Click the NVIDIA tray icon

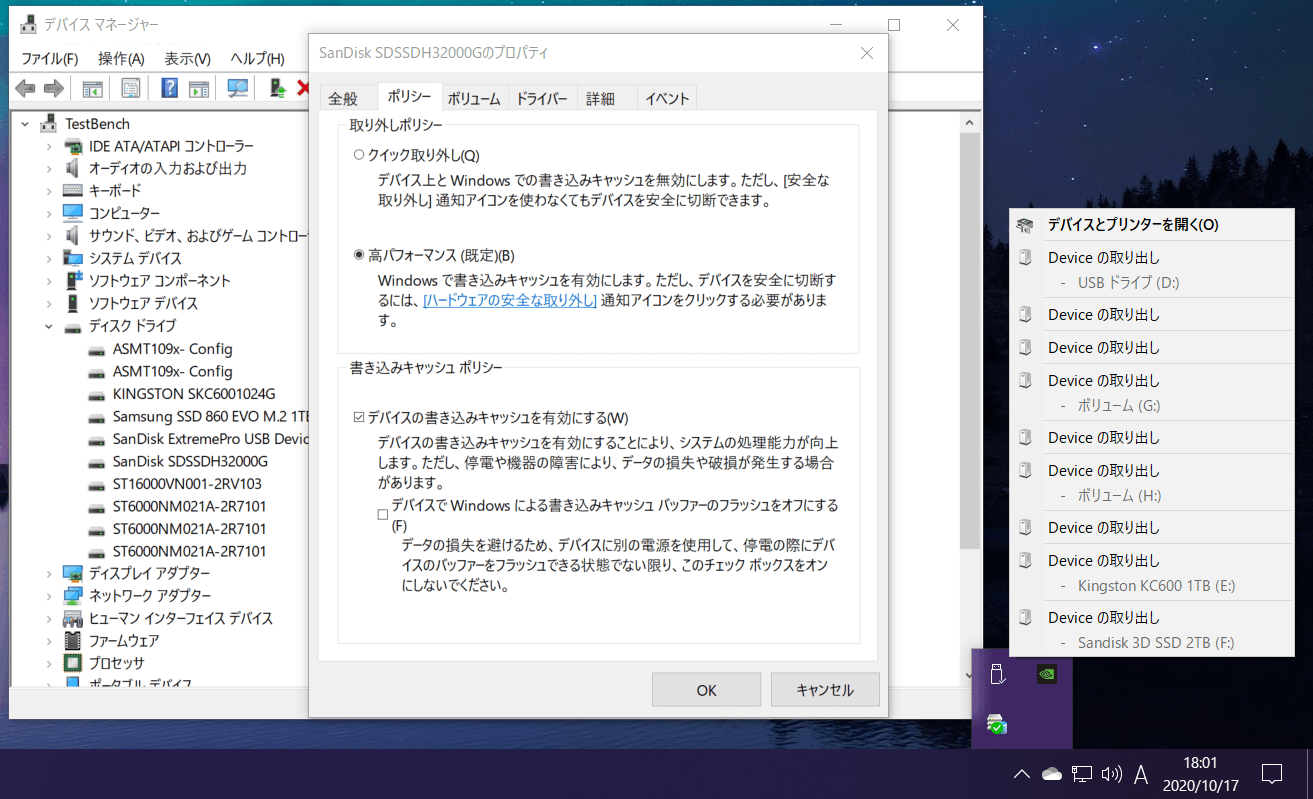pyautogui.click(x=1046, y=674)
